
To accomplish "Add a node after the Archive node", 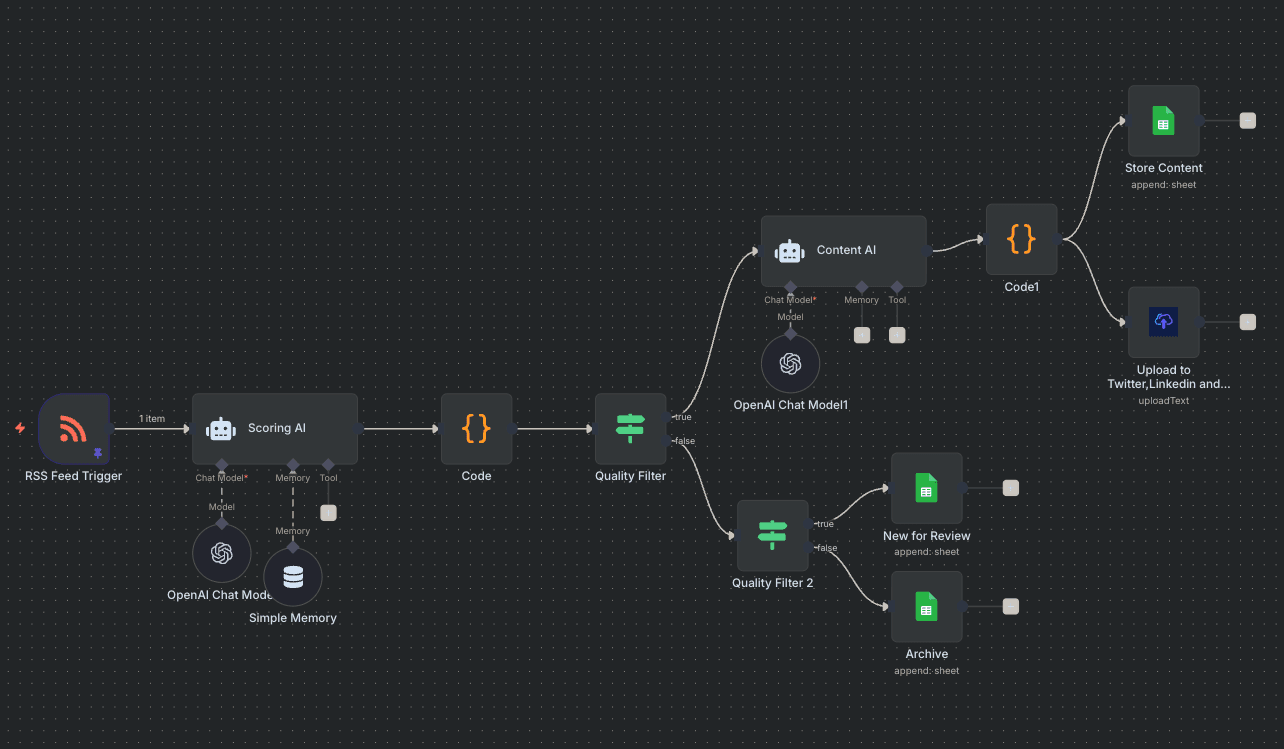I will tap(1010, 606).
